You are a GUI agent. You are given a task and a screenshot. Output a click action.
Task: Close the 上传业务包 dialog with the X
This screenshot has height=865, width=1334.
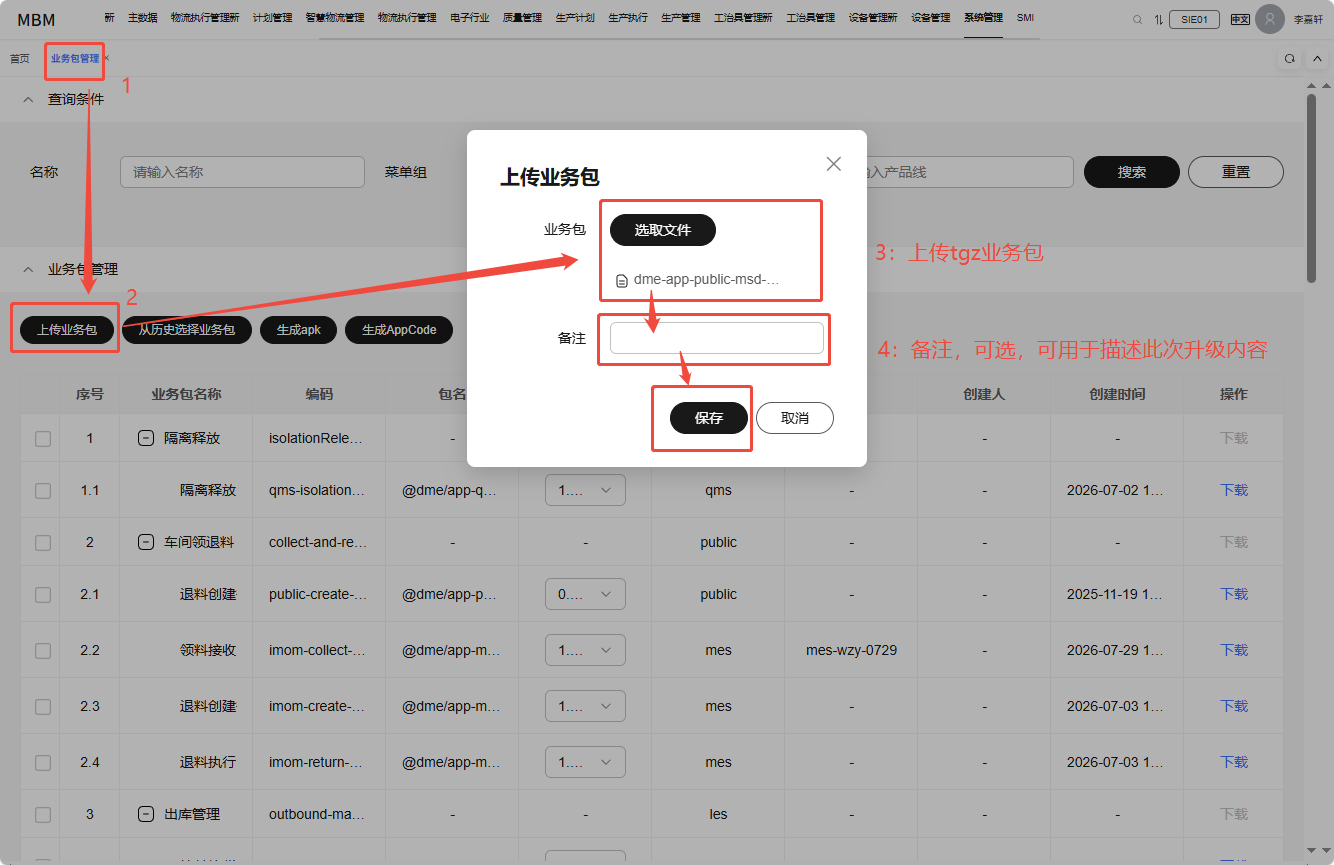834,164
